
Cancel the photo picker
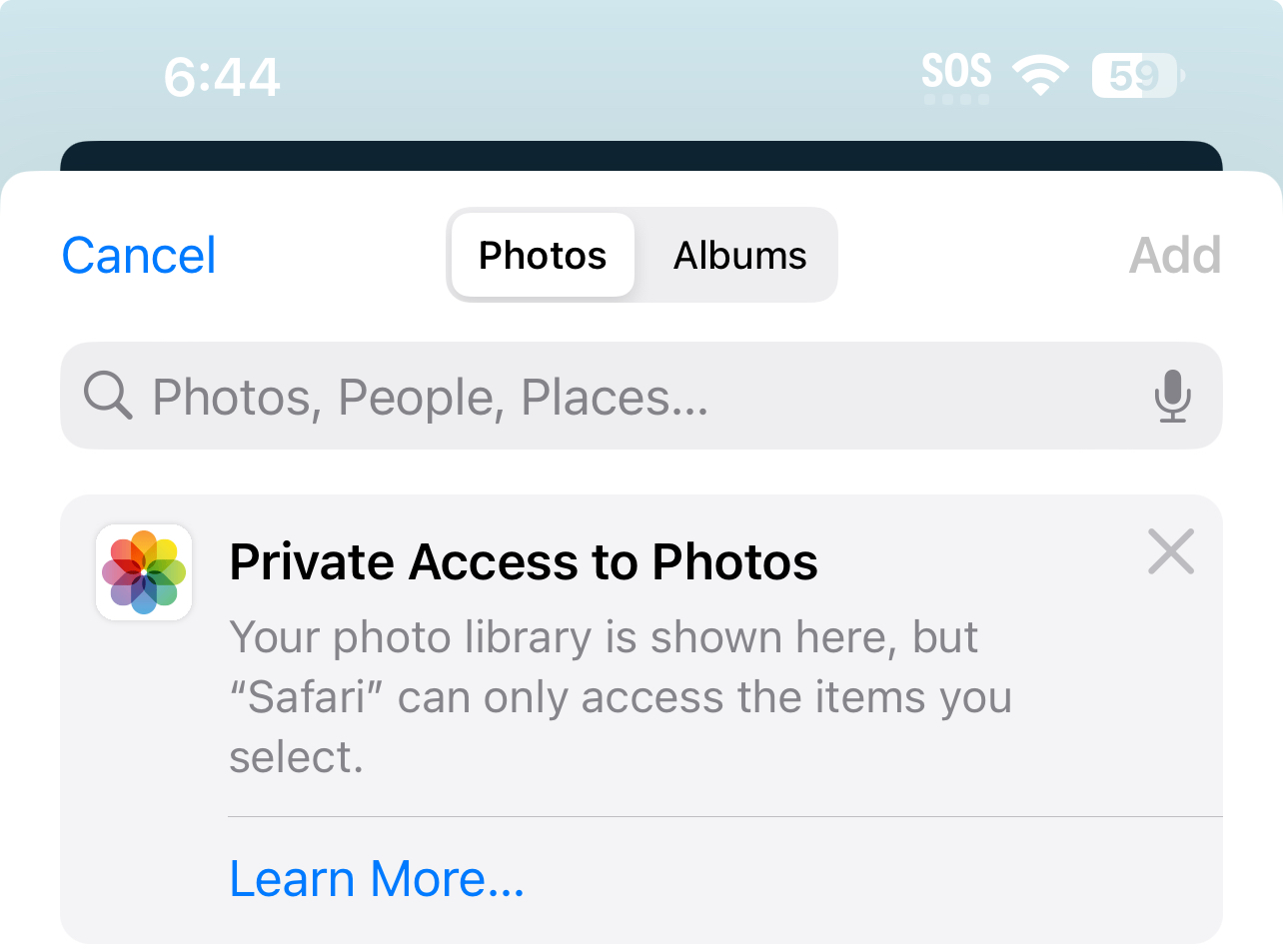(139, 255)
